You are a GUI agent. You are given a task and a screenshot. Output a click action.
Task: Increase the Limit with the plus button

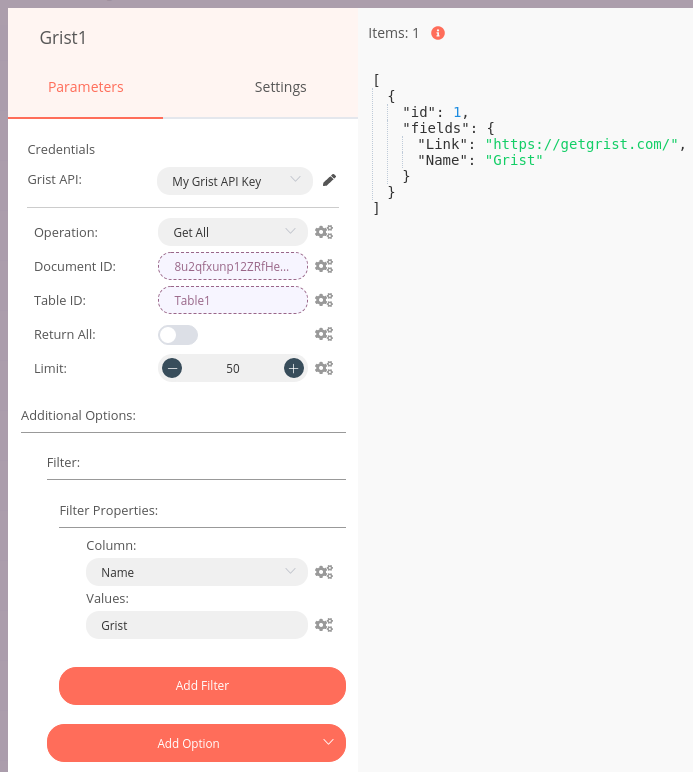[x=293, y=368]
